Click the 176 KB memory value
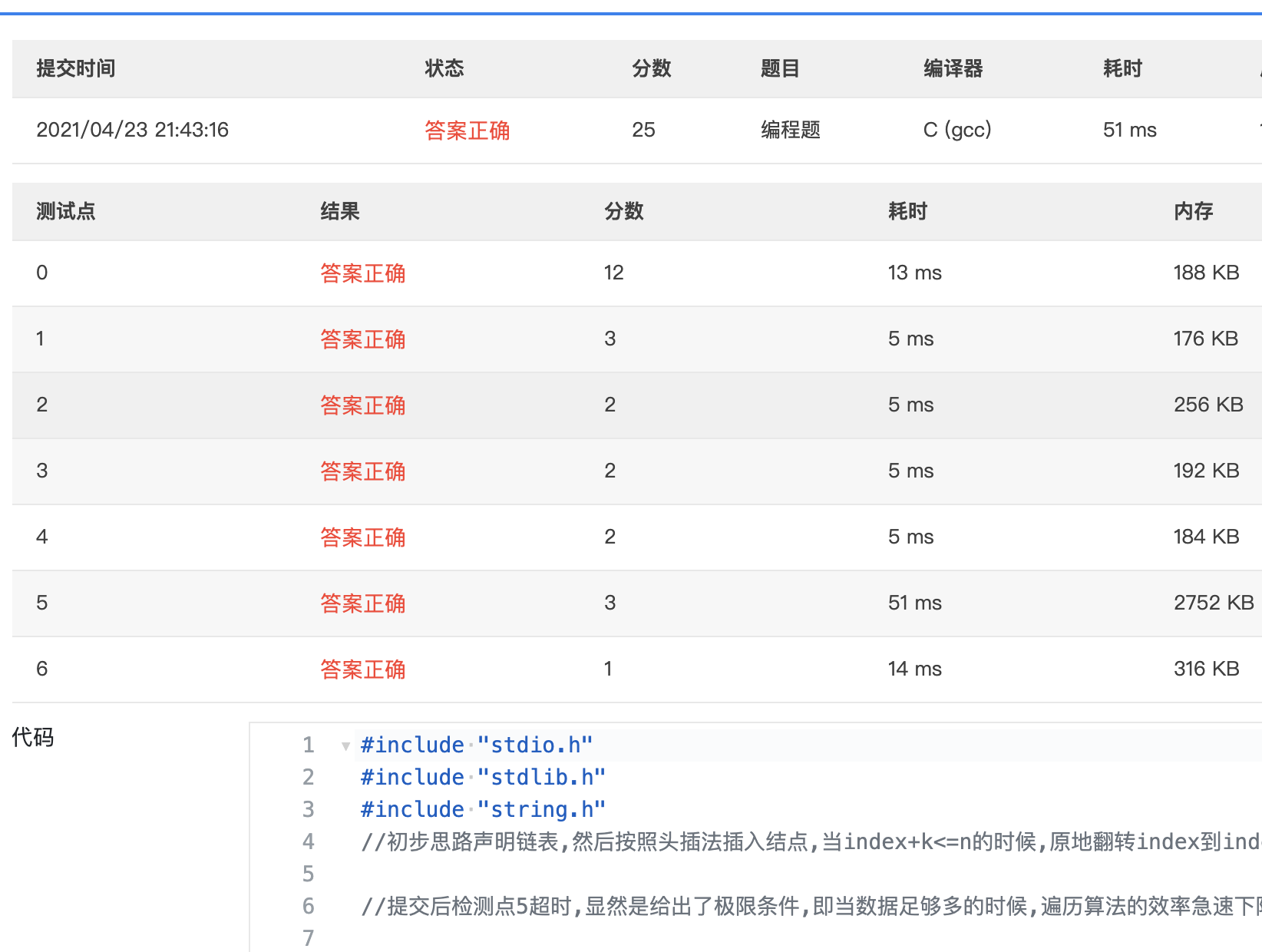This screenshot has width=1262, height=952. [1205, 339]
